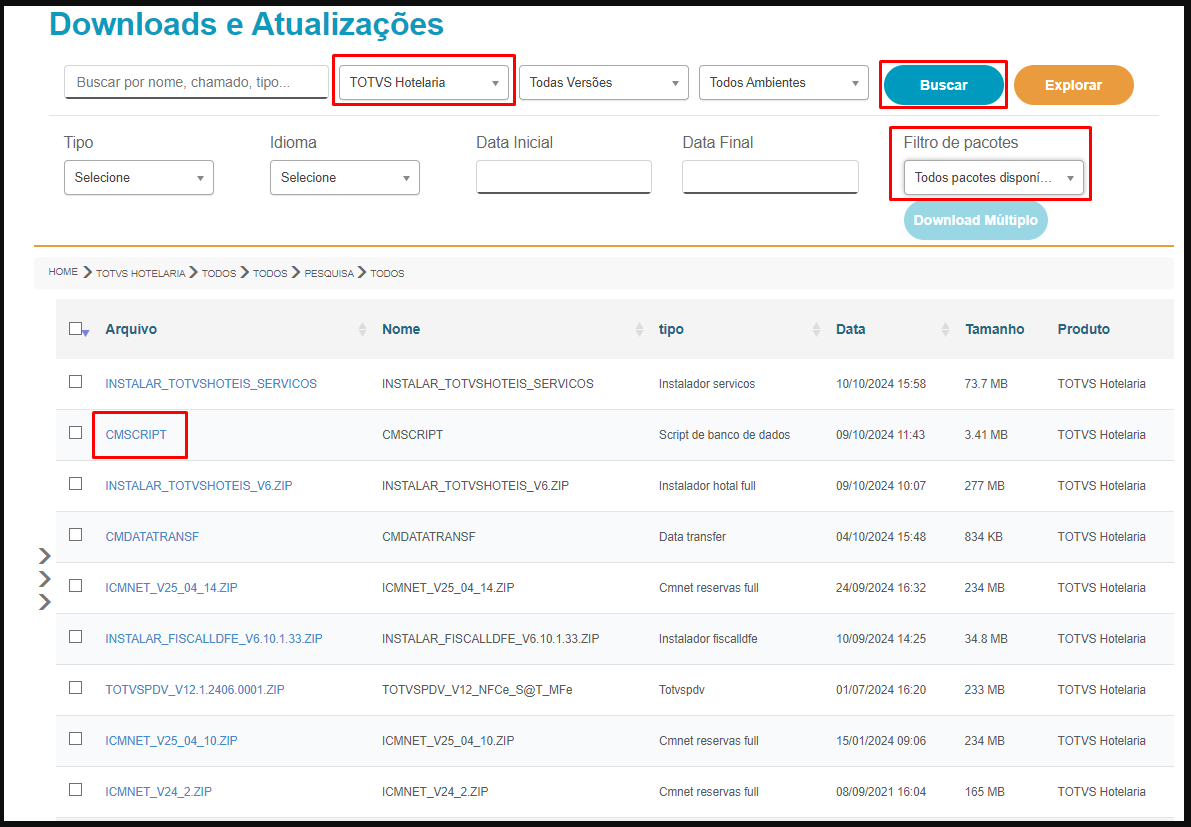Check the INSTALAR_TOTVSHOTEIS_SERVICOS row checkbox

[75, 381]
